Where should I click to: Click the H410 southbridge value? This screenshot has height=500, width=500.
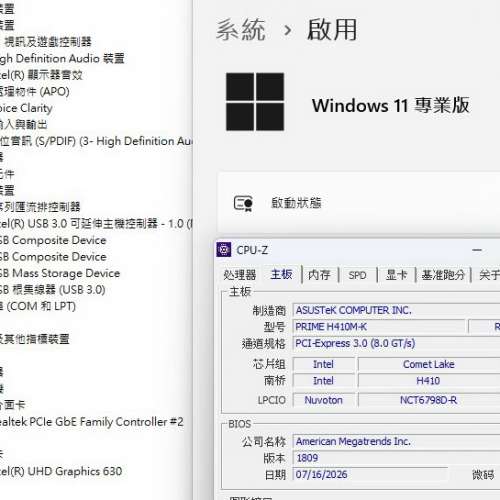(x=429, y=381)
